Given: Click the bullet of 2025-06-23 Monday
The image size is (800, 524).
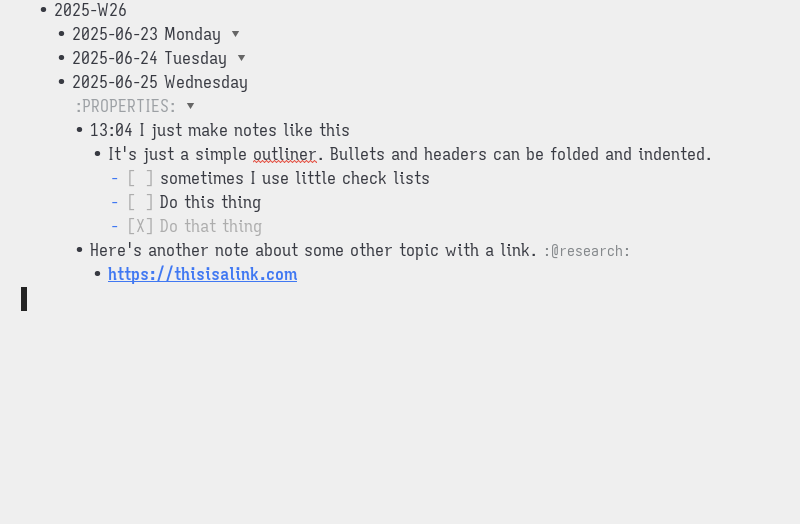Looking at the screenshot, I should (x=61, y=34).
